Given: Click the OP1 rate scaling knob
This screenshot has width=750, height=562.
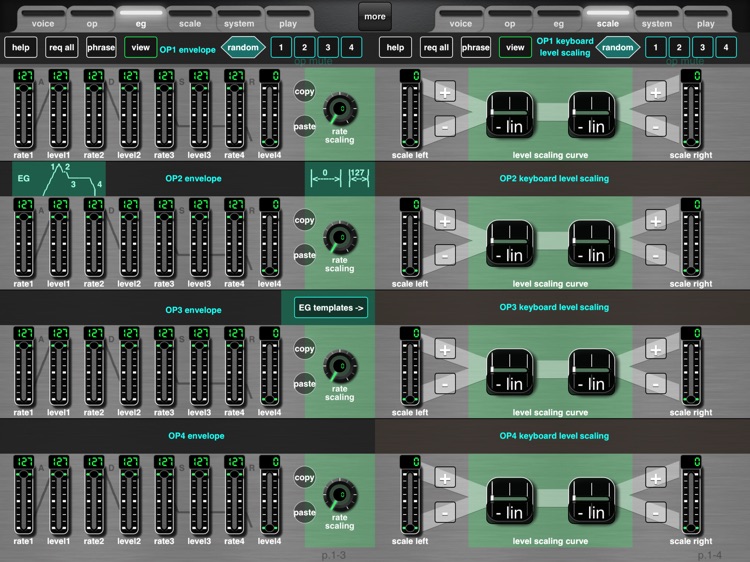Looking at the screenshot, I should click(x=340, y=109).
